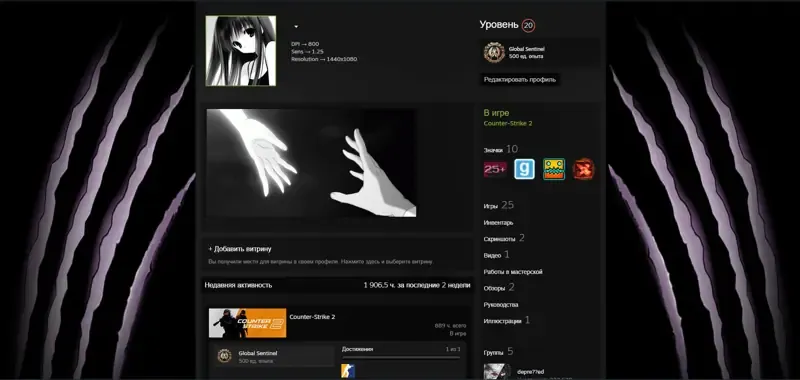Click the showcase hint text below Добавить витрину

pyautogui.click(x=320, y=262)
